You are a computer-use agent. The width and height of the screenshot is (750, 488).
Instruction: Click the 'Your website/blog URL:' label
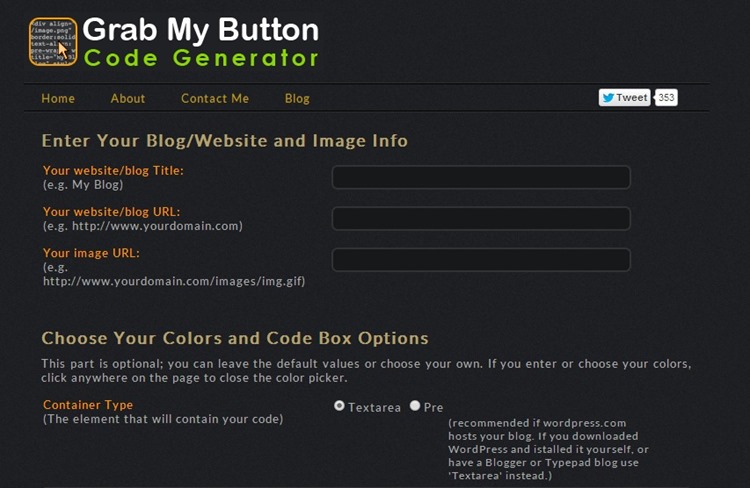pyautogui.click(x=111, y=211)
